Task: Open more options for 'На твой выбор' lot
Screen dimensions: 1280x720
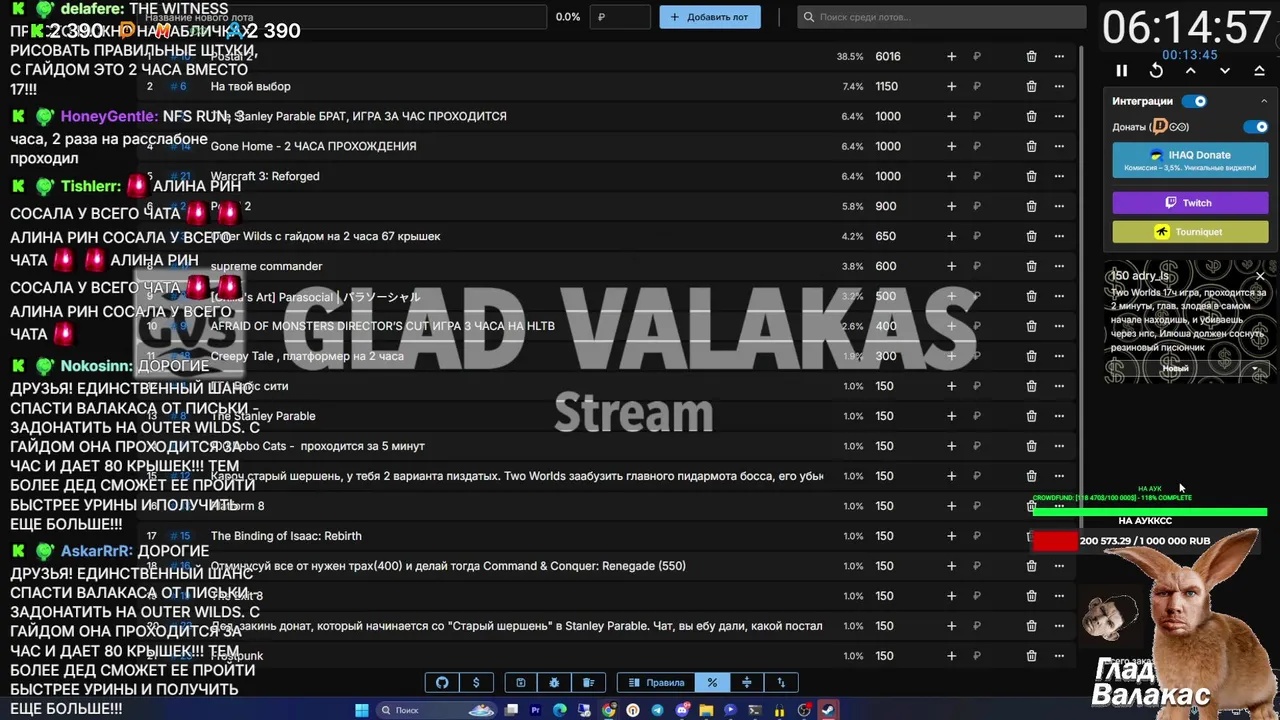Action: coord(1059,87)
